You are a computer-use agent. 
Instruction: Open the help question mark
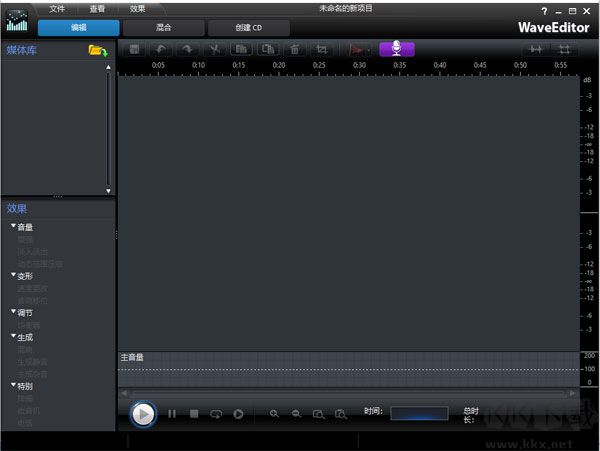point(545,11)
